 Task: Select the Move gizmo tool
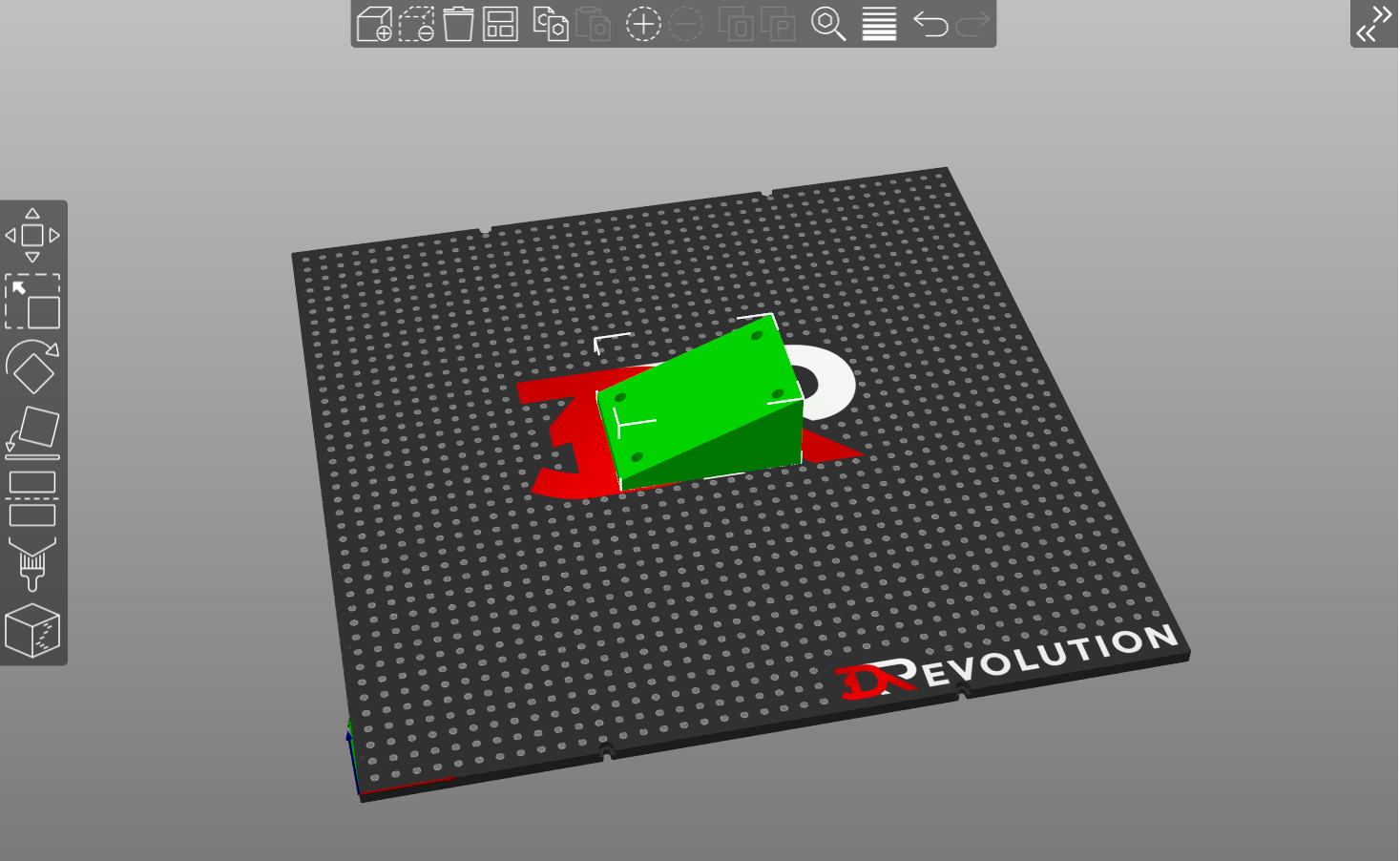coord(32,235)
